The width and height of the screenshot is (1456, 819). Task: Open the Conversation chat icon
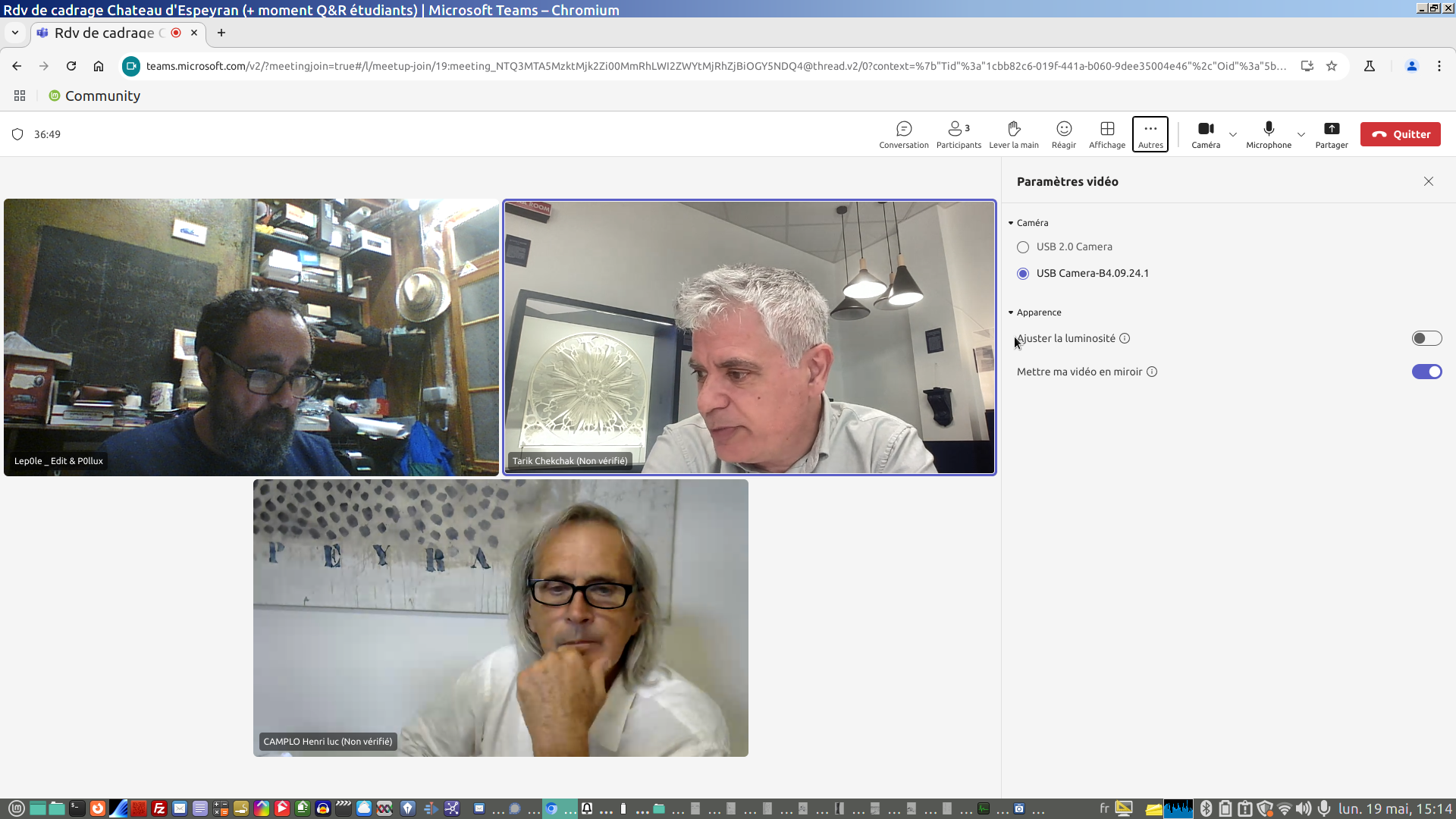(x=903, y=134)
